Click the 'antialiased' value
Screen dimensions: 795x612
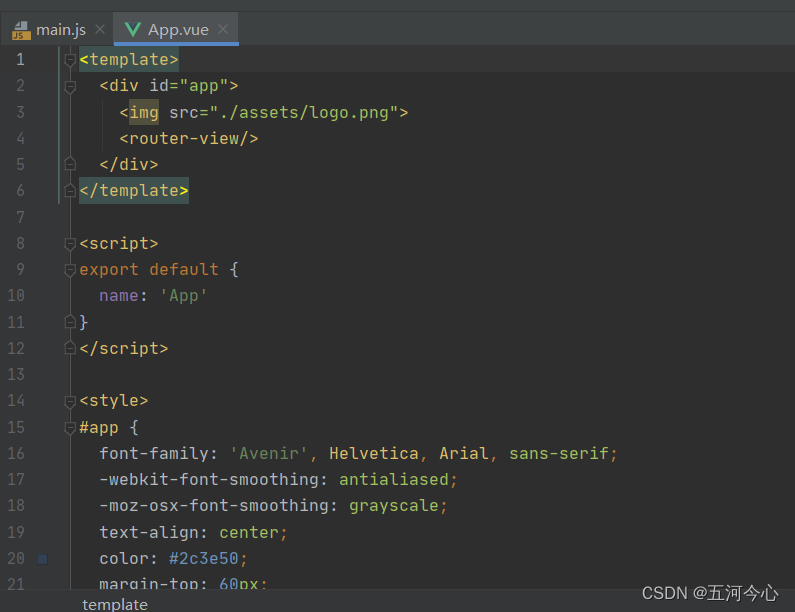pyautogui.click(x=393, y=479)
